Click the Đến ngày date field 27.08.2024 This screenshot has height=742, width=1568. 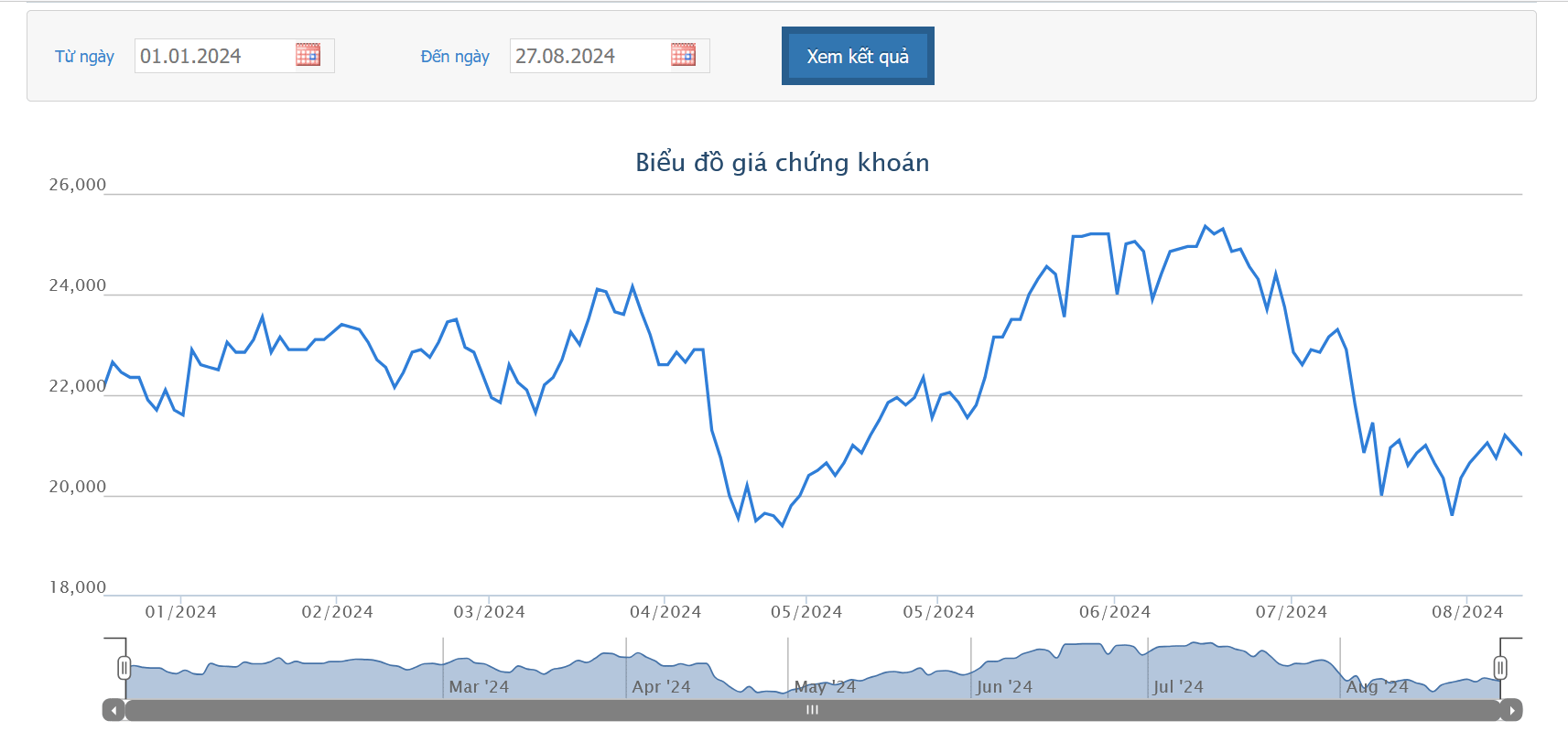coord(610,56)
